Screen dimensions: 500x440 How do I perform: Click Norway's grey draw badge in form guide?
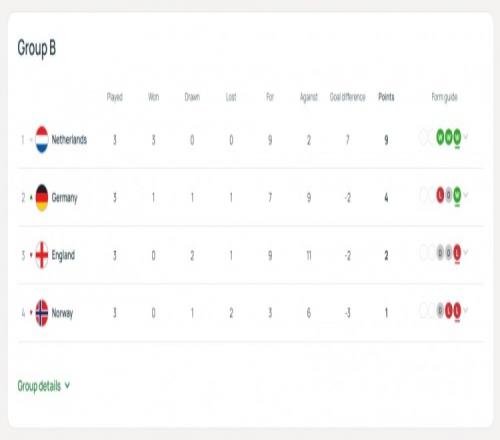[x=440, y=311]
